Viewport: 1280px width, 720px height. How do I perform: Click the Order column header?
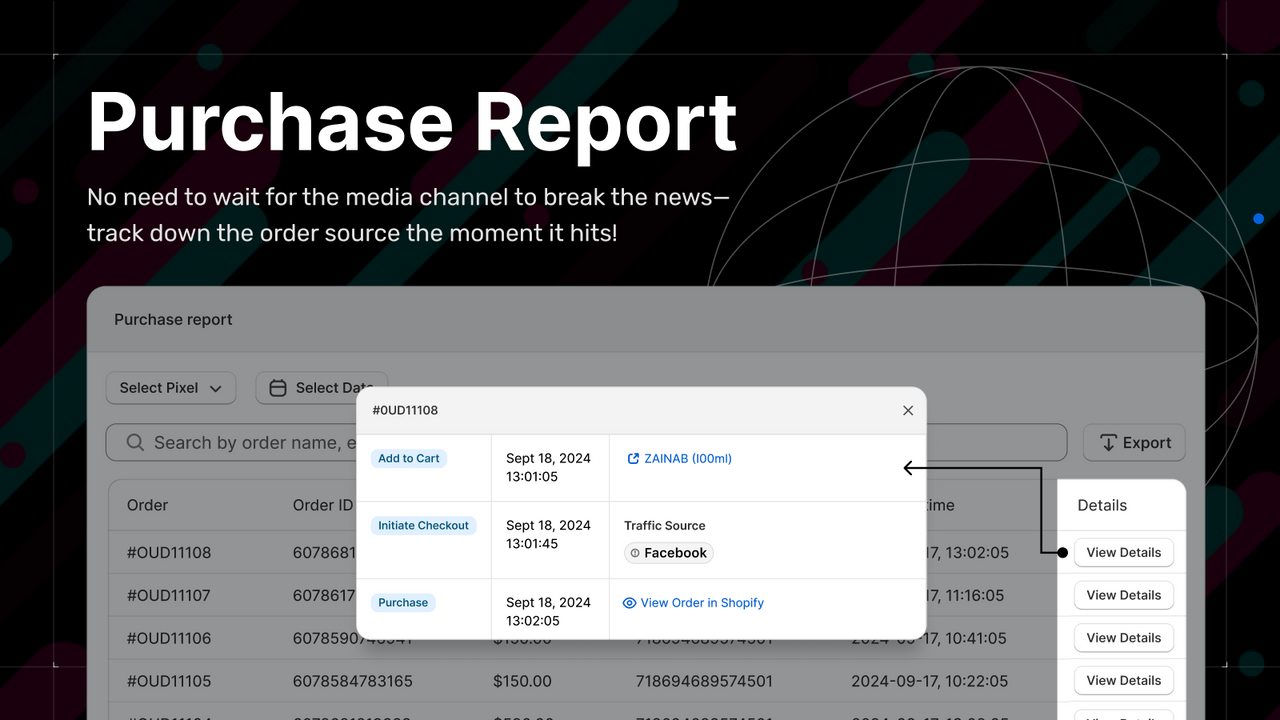[148, 505]
